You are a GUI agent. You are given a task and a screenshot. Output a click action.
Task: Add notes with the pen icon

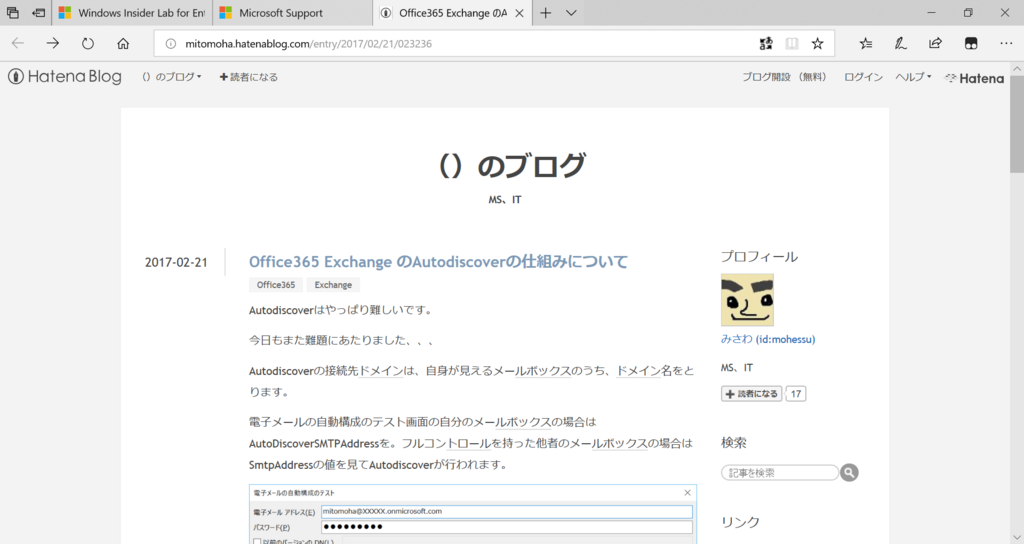[901, 44]
